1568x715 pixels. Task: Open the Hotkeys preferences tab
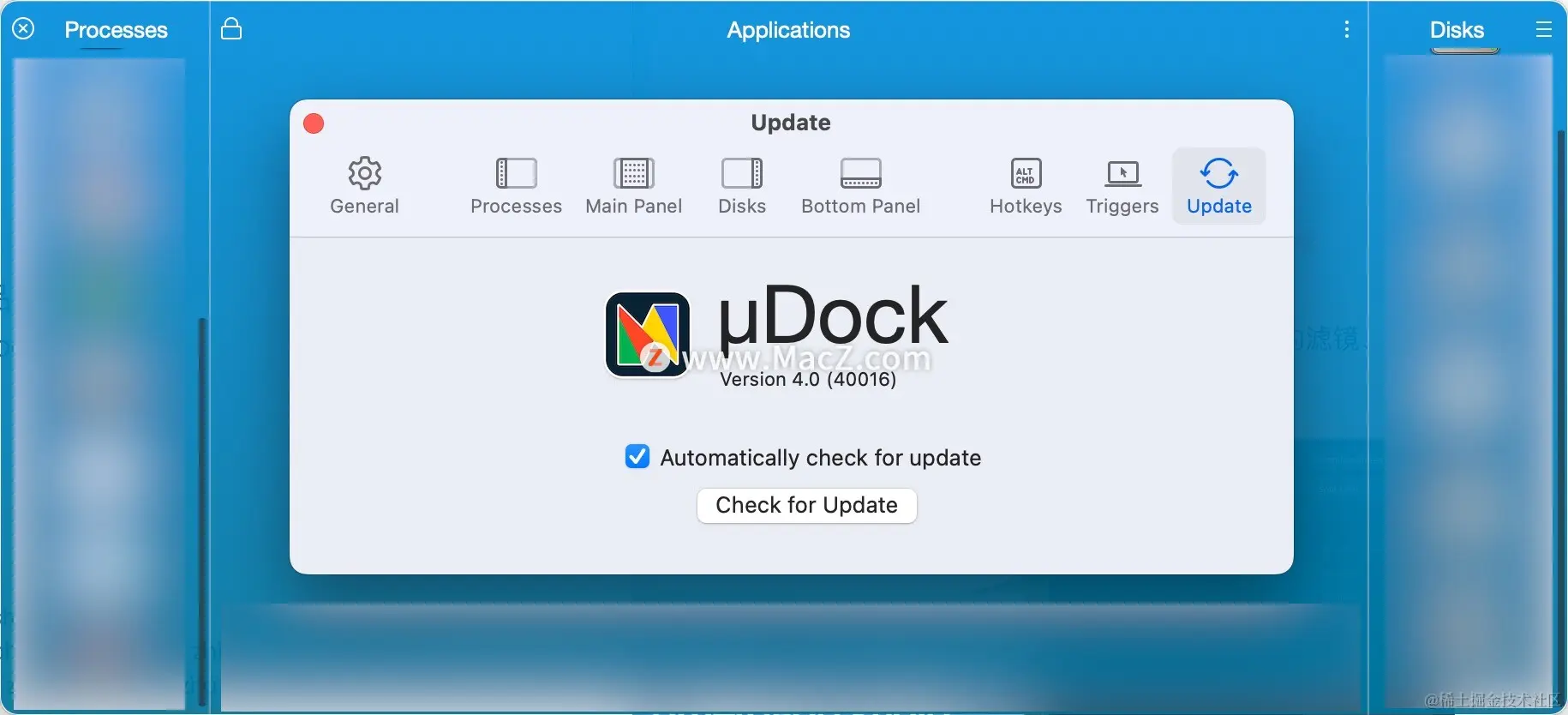(x=1026, y=186)
